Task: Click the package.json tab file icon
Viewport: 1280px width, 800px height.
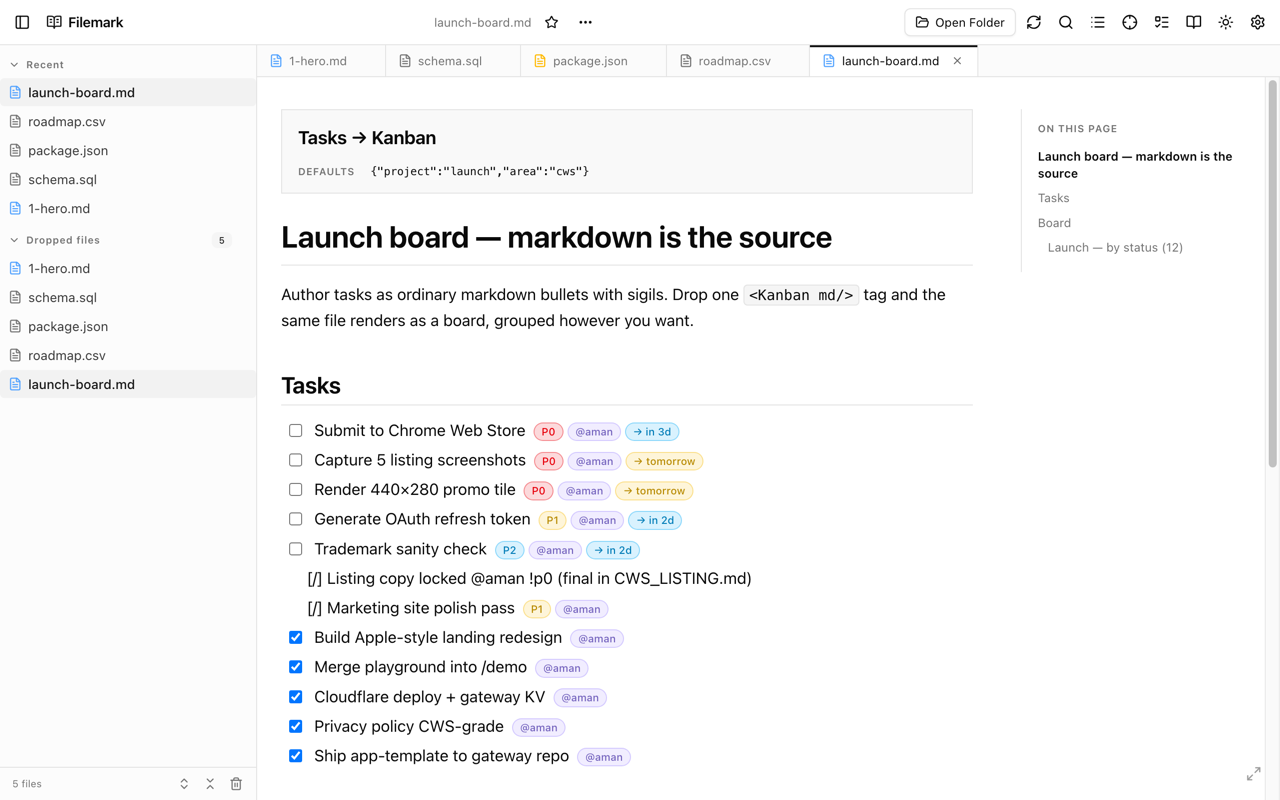Action: 540,61
